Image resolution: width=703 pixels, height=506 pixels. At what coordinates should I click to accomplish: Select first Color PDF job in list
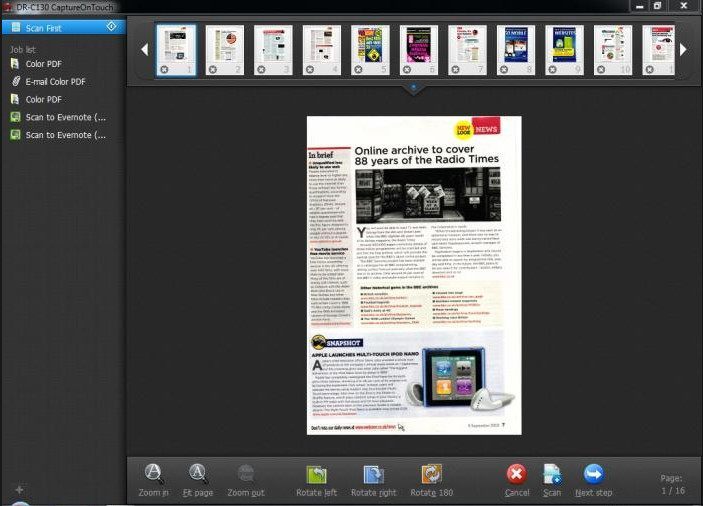(42, 64)
